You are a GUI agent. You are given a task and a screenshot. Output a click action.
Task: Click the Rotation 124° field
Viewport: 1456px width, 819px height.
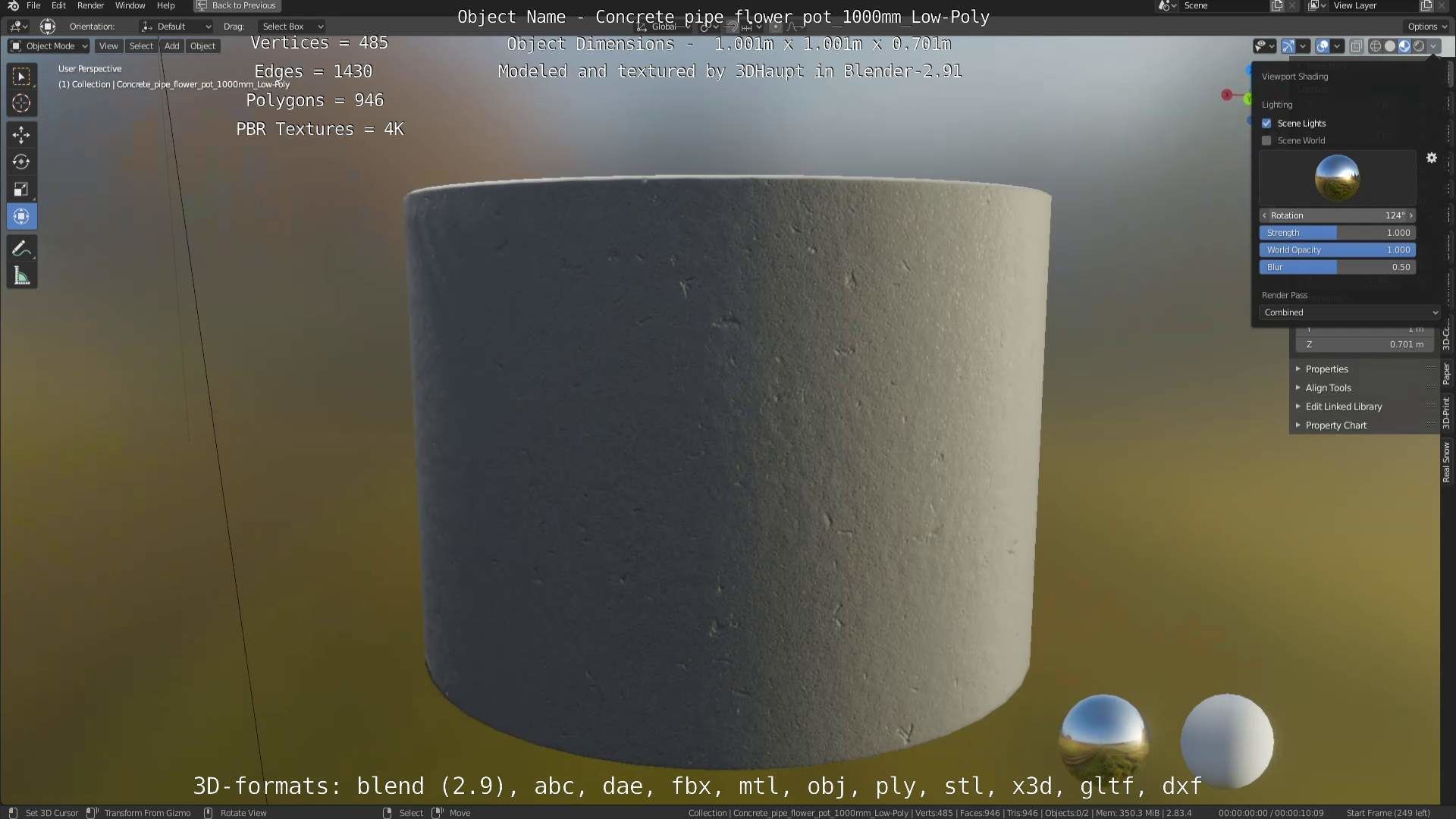click(x=1338, y=216)
